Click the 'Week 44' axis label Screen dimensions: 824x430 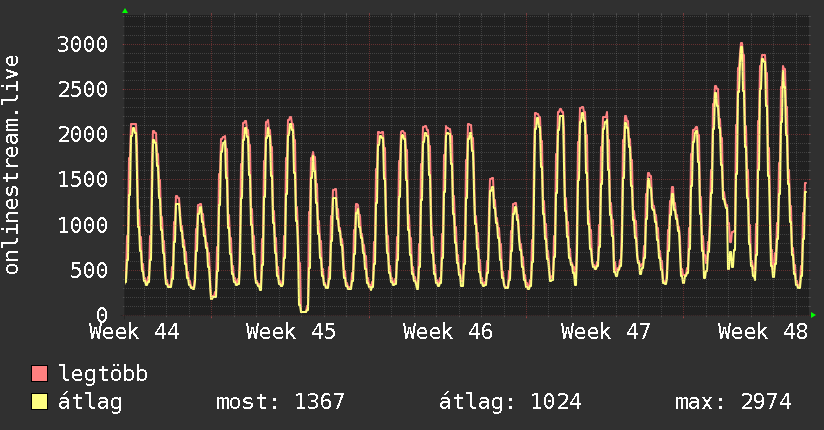point(134,332)
